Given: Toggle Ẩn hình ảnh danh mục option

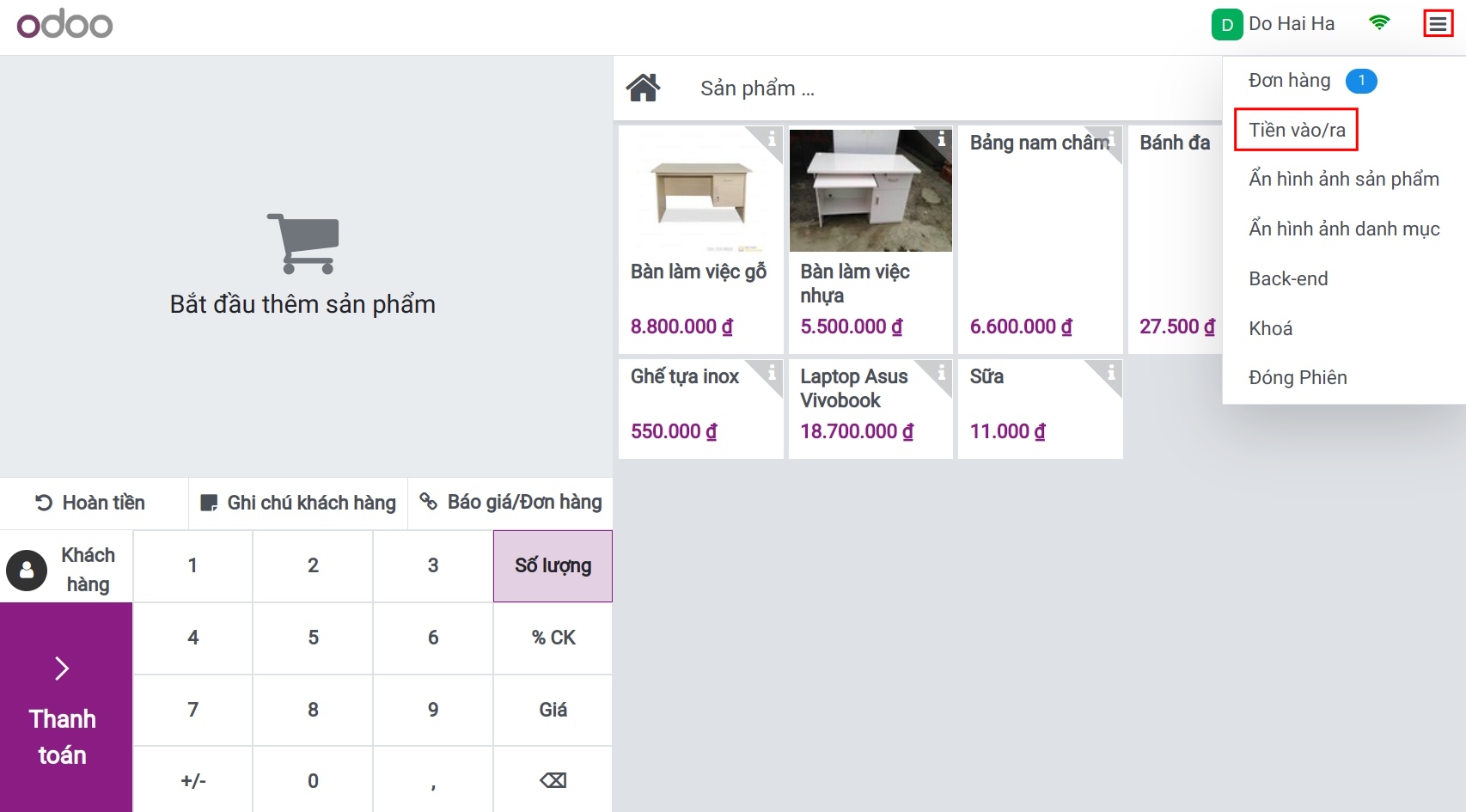Looking at the screenshot, I should click(1343, 229).
